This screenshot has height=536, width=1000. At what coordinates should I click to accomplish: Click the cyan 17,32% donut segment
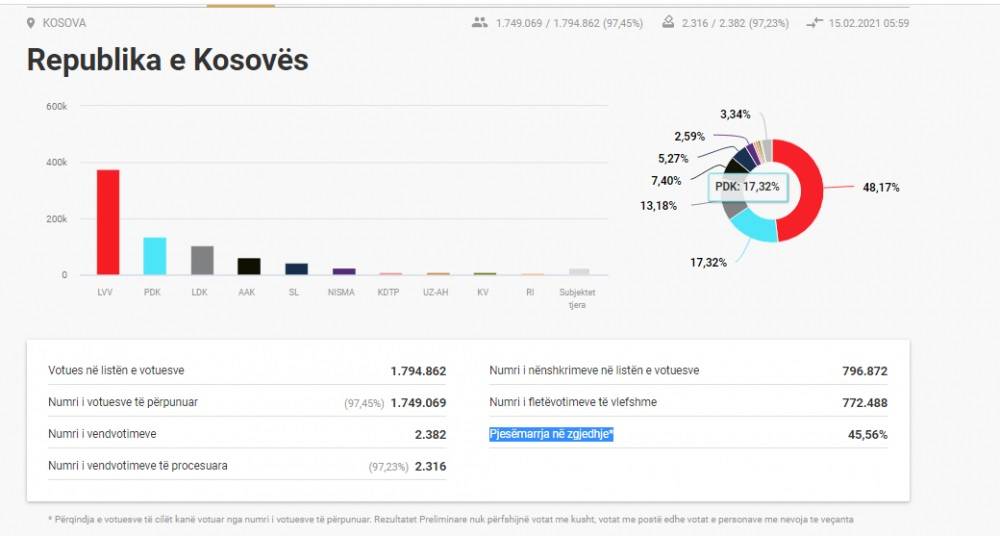pyautogui.click(x=754, y=227)
